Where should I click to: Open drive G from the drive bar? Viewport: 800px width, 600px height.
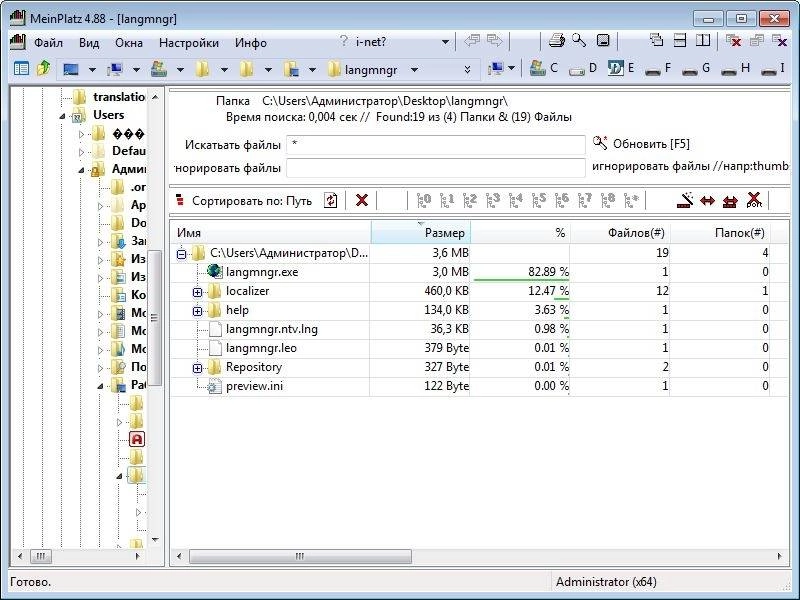[696, 68]
